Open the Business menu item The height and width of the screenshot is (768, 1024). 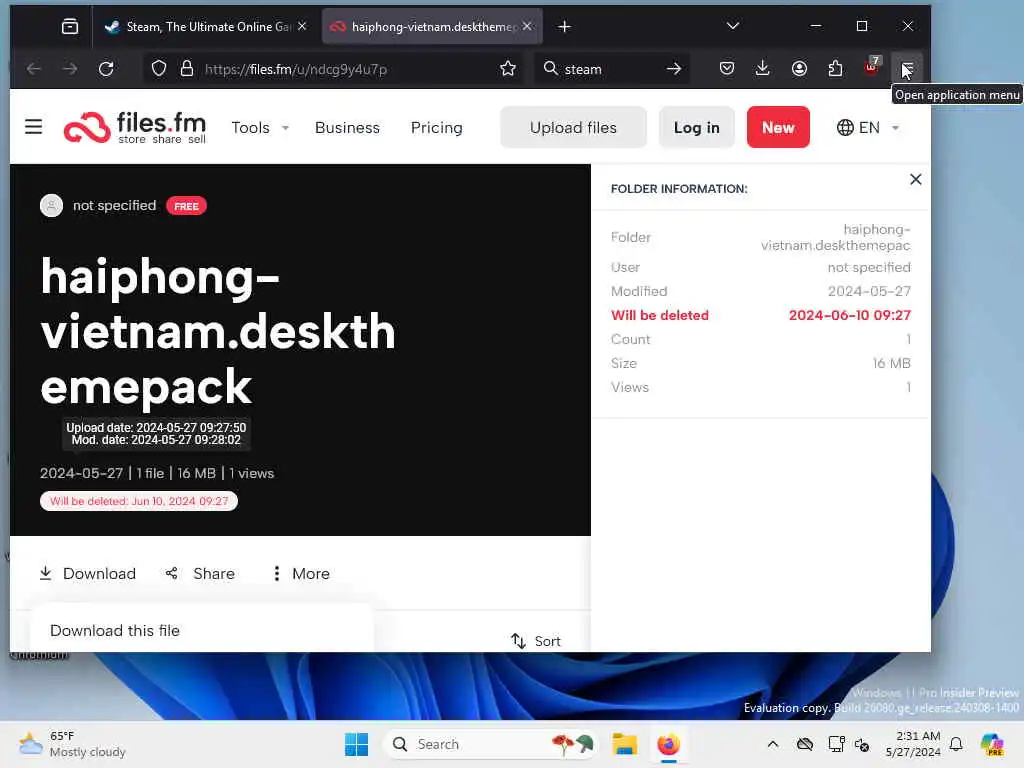coord(347,127)
